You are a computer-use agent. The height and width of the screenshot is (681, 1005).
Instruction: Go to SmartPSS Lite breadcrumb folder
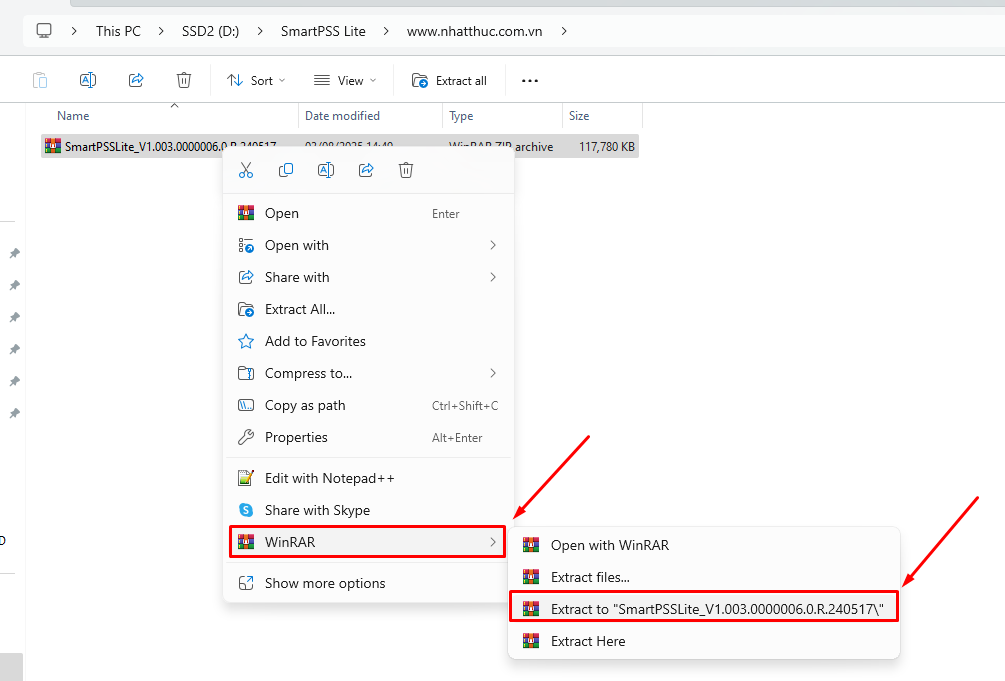point(323,31)
